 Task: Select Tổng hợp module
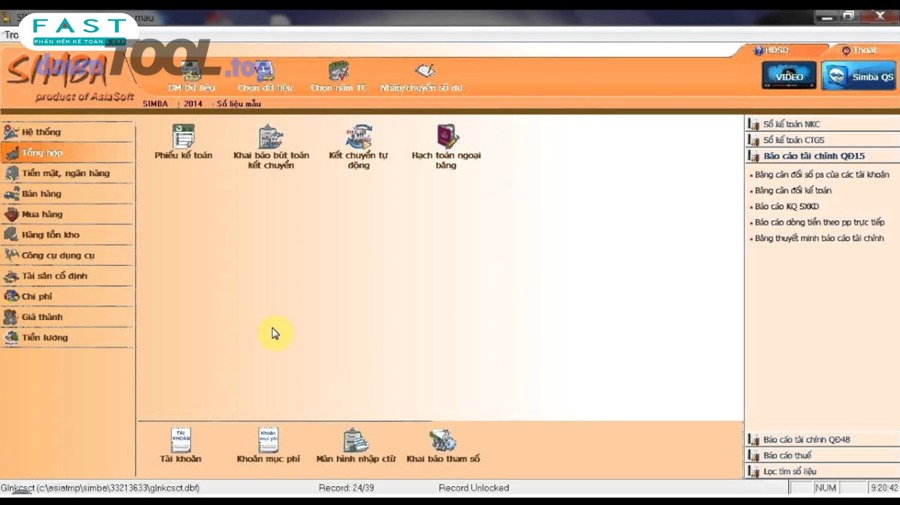[67, 153]
